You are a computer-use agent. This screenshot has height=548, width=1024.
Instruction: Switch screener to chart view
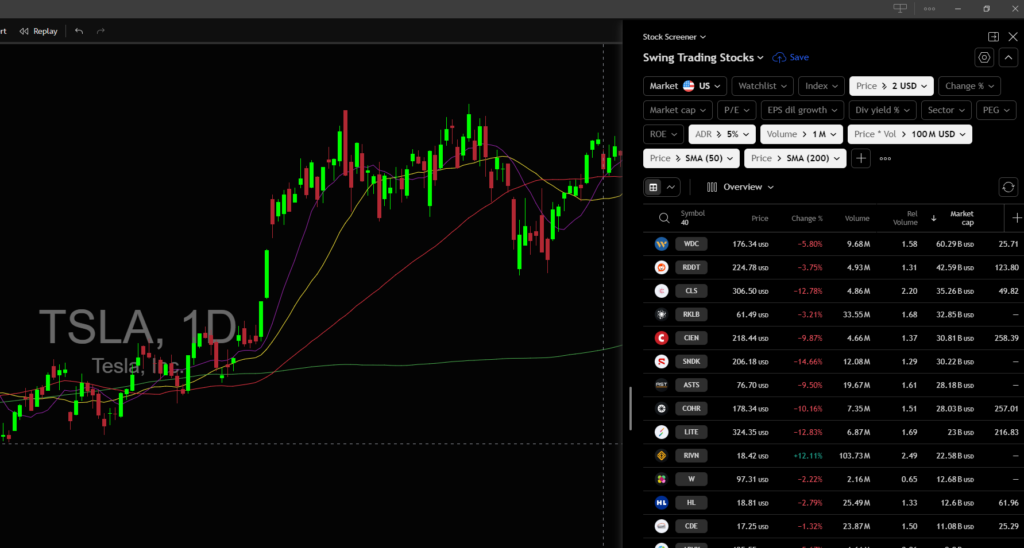[x=670, y=187]
